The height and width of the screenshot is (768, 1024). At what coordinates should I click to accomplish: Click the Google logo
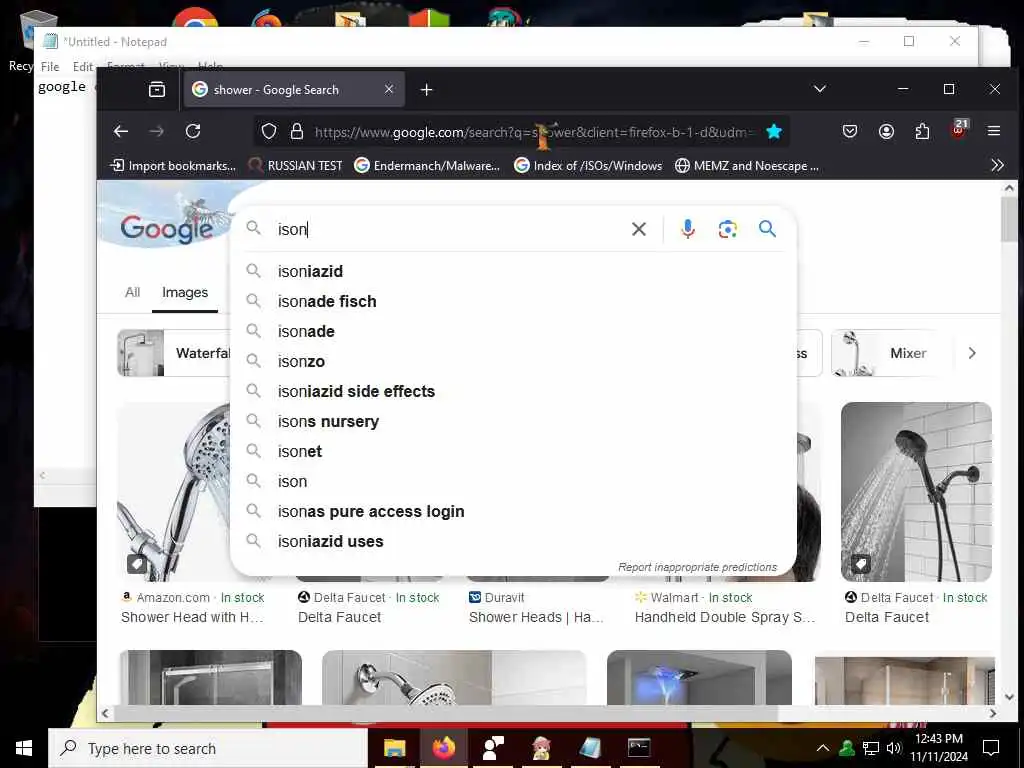167,228
